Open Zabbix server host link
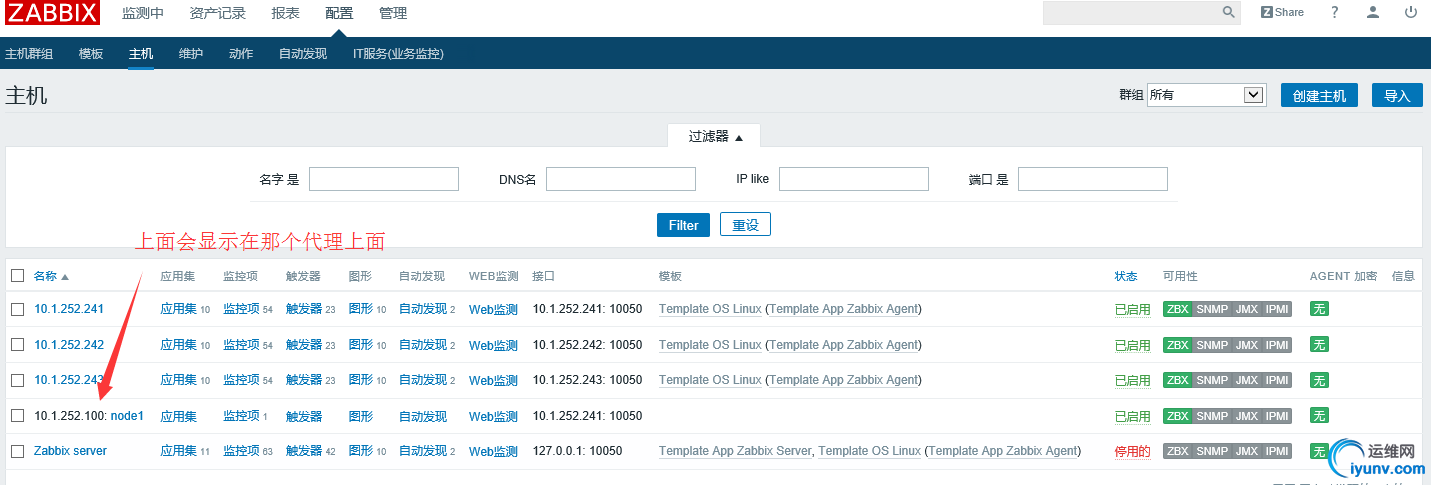The height and width of the screenshot is (485, 1431). coord(70,451)
